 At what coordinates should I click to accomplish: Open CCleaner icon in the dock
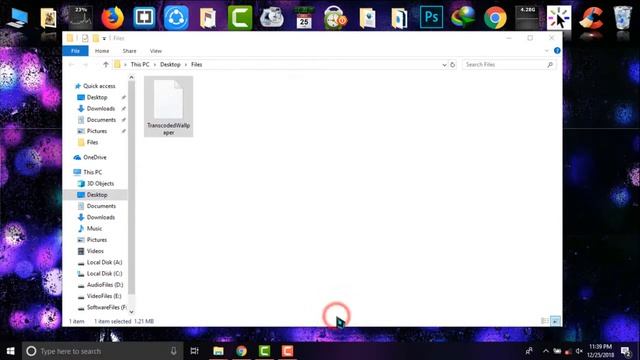click(591, 18)
